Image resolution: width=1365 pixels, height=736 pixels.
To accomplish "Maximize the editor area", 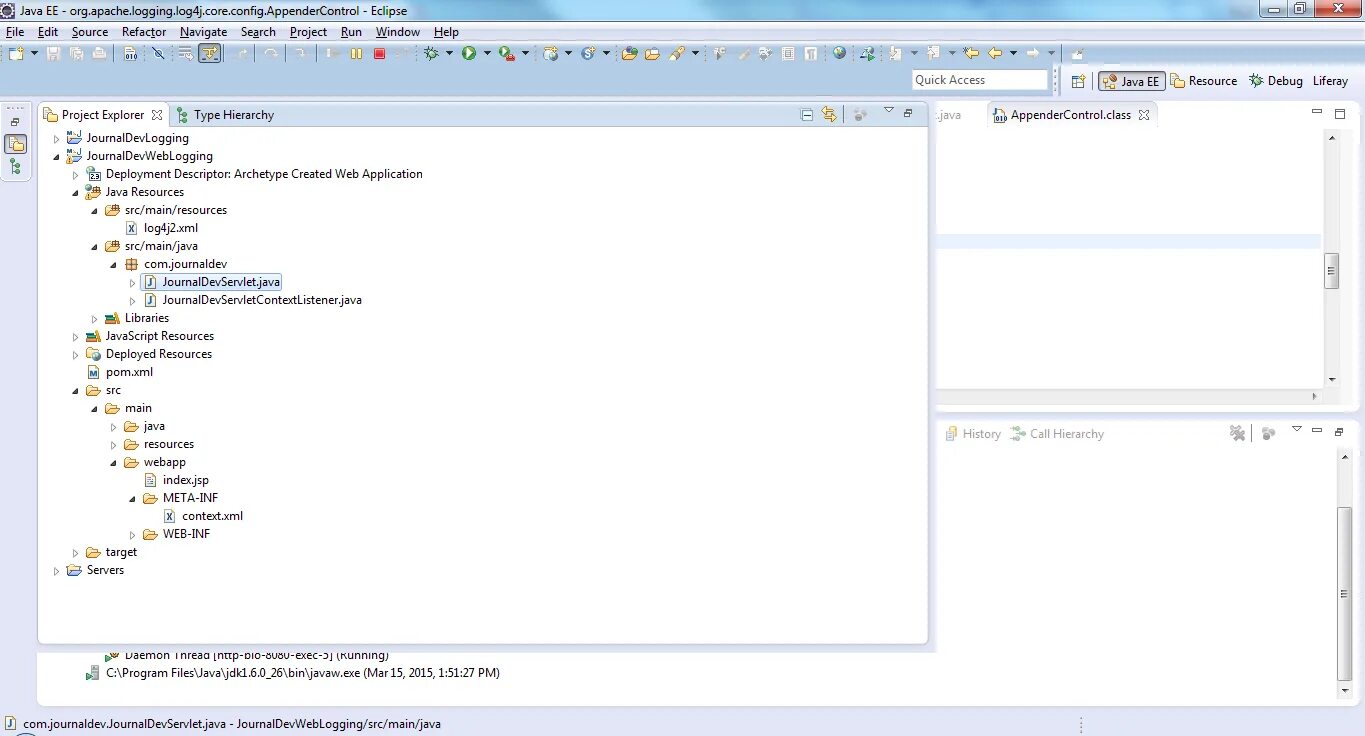I will click(x=1340, y=114).
